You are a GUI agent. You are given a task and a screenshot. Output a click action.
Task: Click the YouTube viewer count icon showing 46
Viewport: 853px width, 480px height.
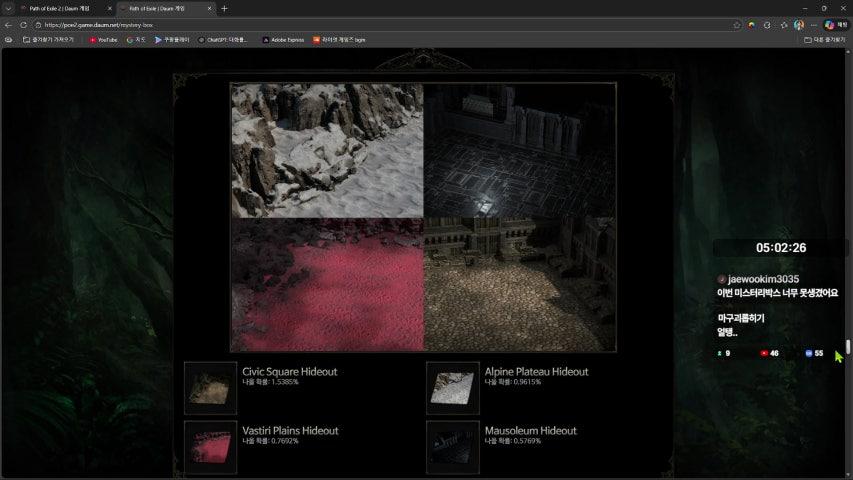pos(764,353)
